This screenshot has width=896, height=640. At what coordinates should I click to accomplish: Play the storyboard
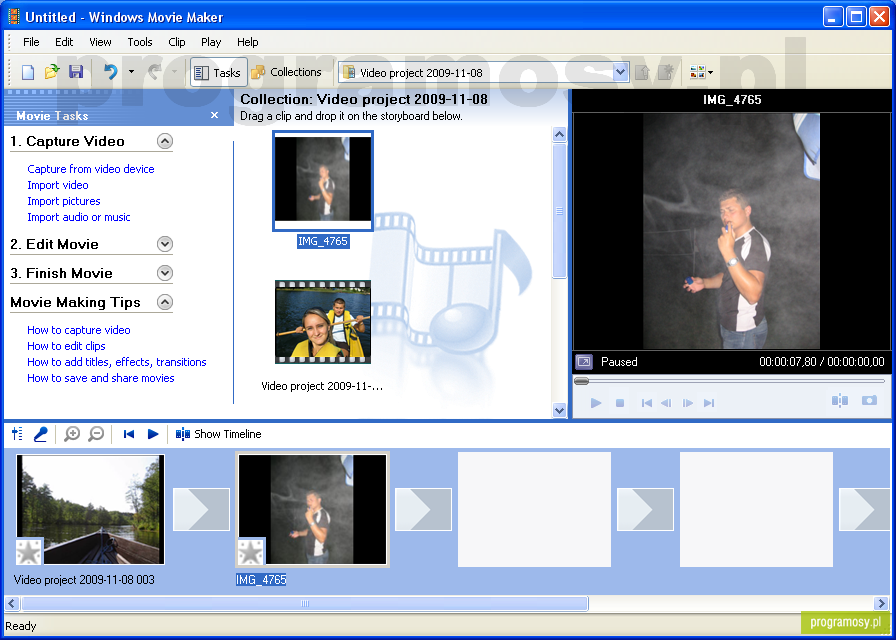(153, 434)
